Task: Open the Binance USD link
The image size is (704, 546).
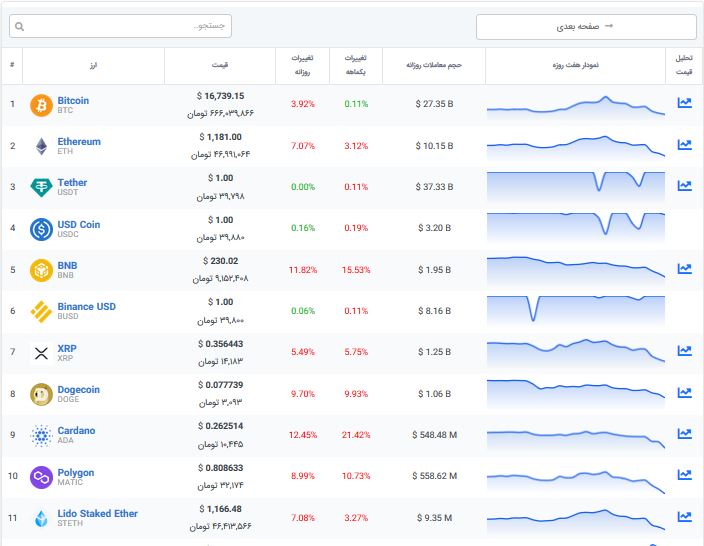Action: [87, 307]
